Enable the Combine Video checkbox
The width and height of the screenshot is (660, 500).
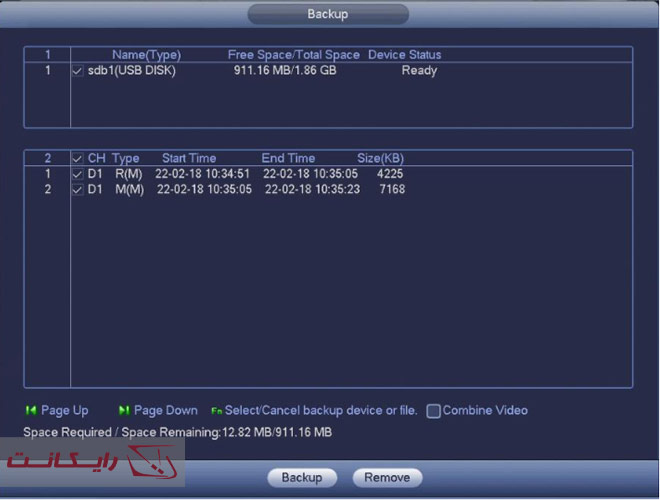(x=433, y=410)
